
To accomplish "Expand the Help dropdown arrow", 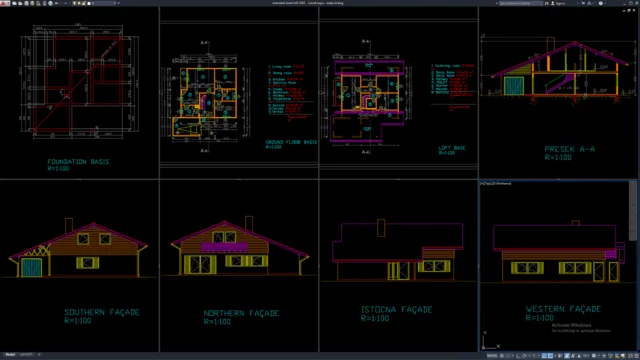I will [605, 3].
